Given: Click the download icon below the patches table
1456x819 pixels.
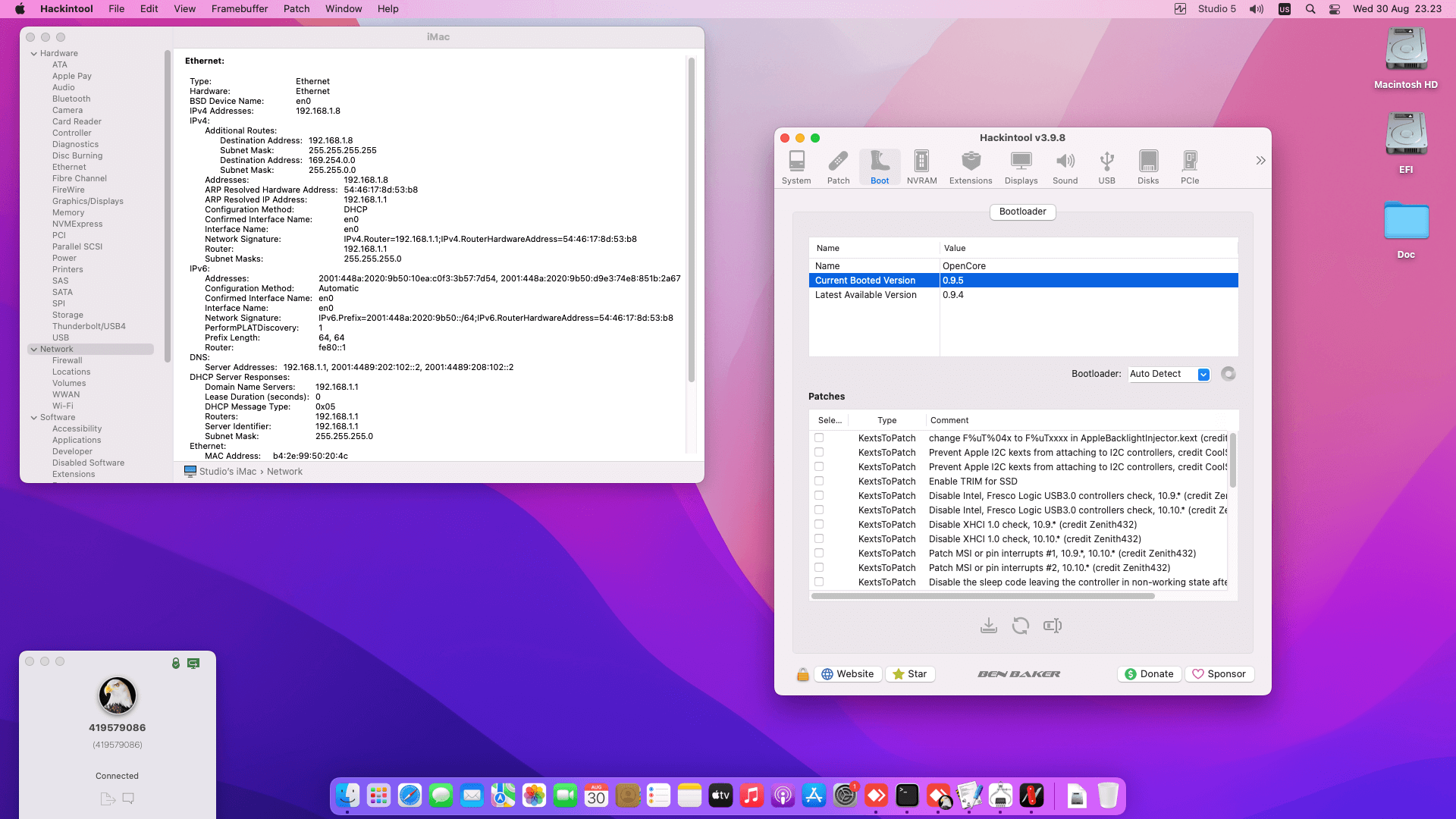Looking at the screenshot, I should [988, 626].
